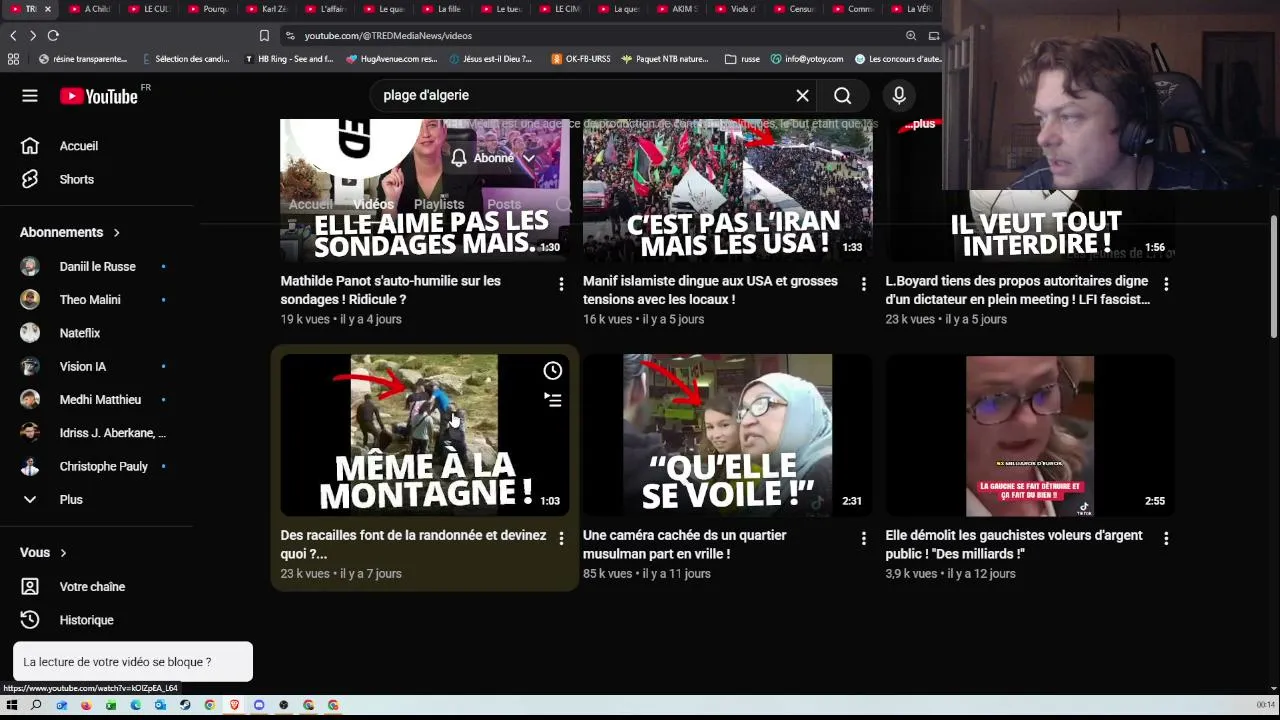Switch to the 'Censur' browser tab
The image size is (1280, 720).
(x=794, y=9)
